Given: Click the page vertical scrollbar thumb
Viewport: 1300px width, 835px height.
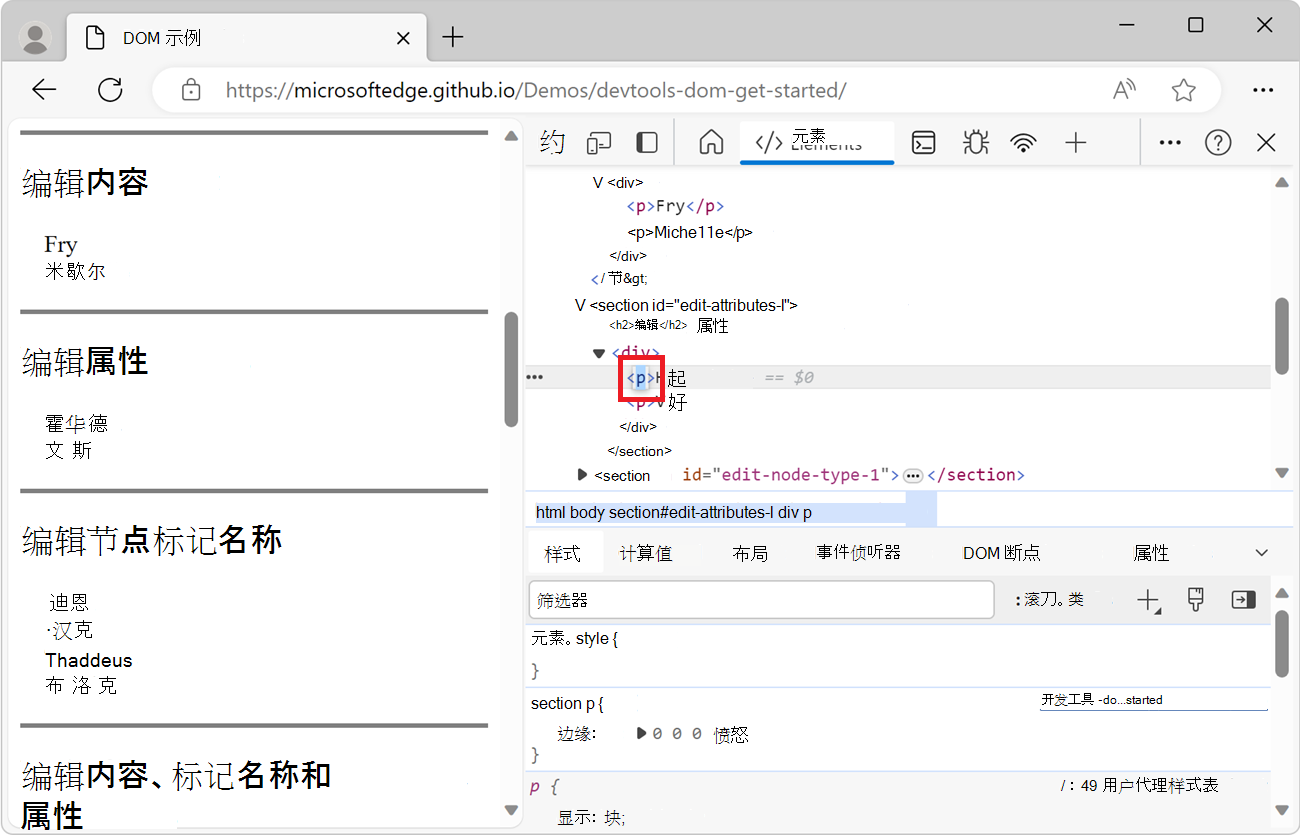Looking at the screenshot, I should pos(511,369).
